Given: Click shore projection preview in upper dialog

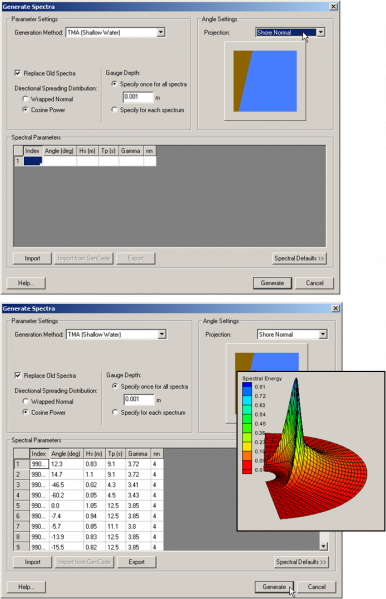Looking at the screenshot, I should [265, 81].
